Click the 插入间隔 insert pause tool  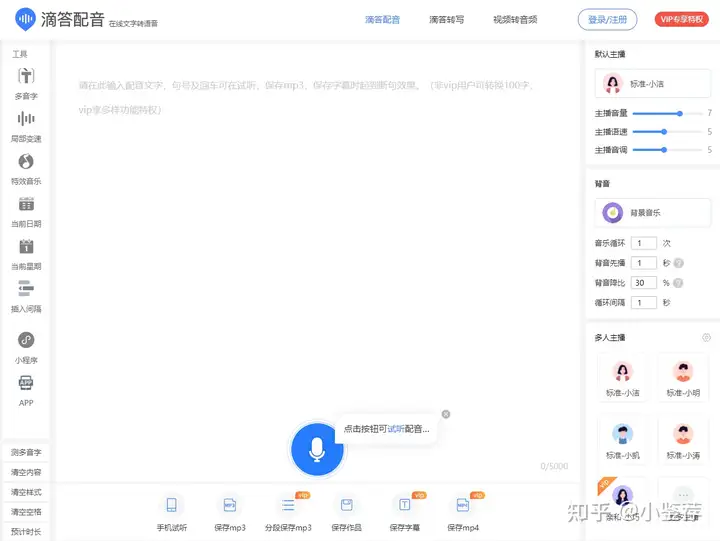[26, 296]
